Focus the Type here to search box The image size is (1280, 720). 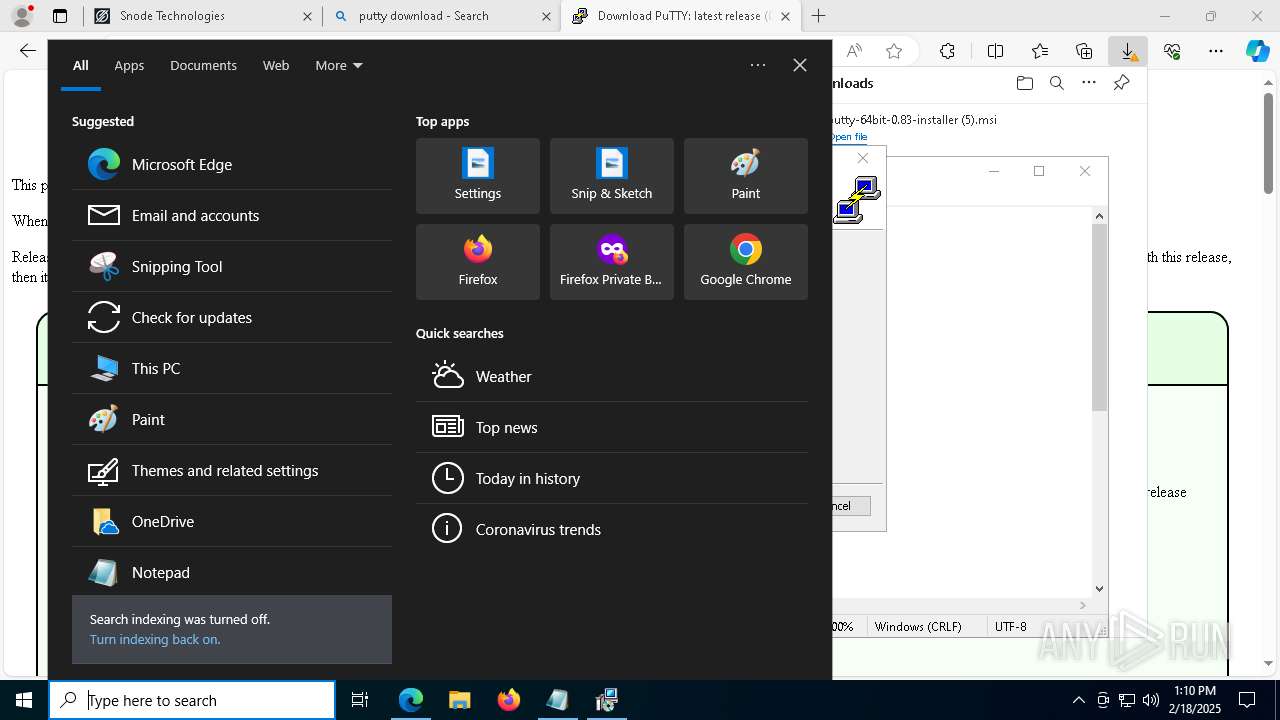(x=192, y=700)
